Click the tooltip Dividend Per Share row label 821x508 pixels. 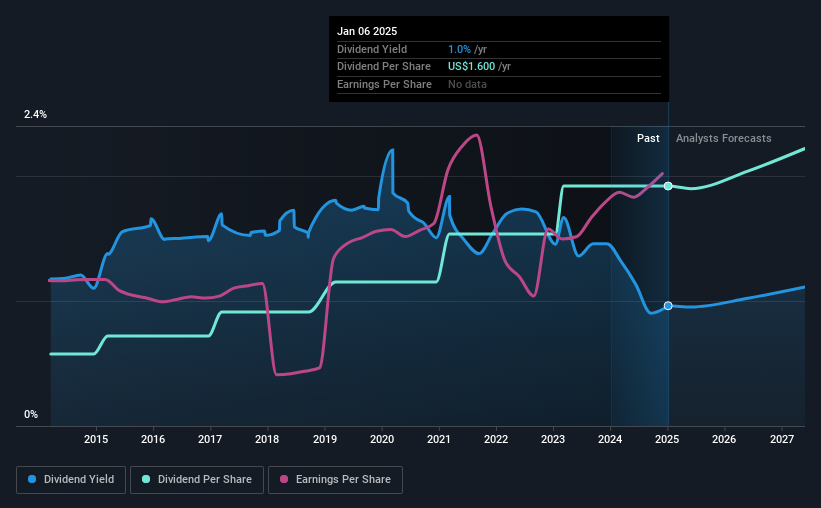point(384,67)
